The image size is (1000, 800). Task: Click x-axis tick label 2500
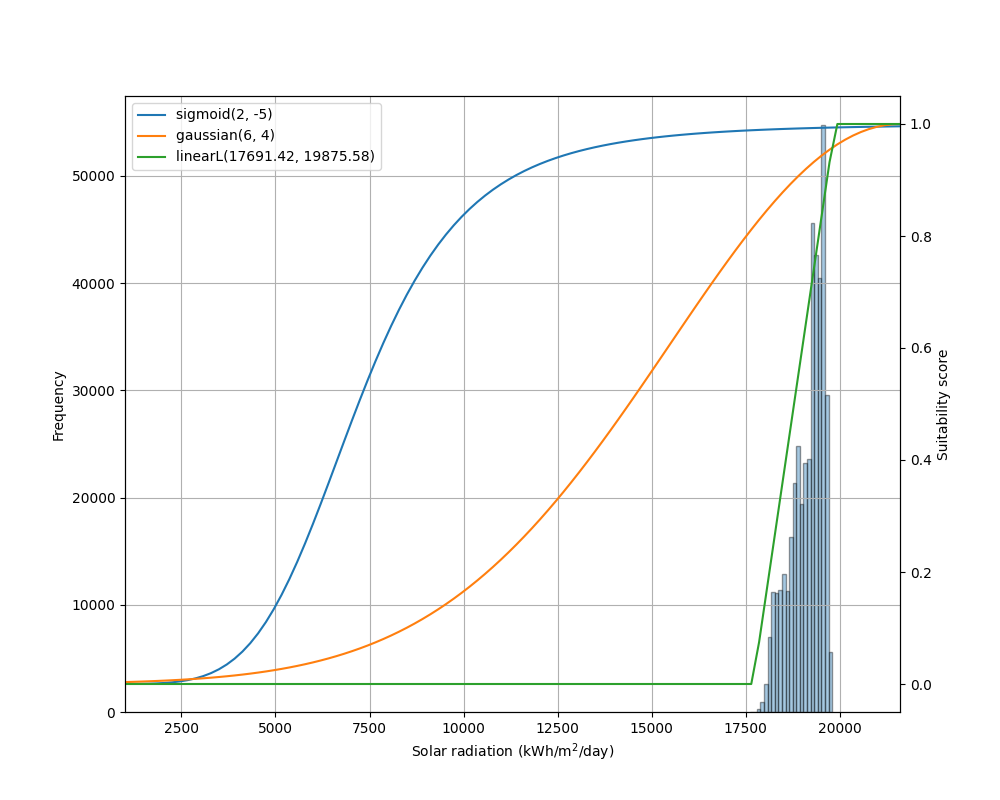181,728
